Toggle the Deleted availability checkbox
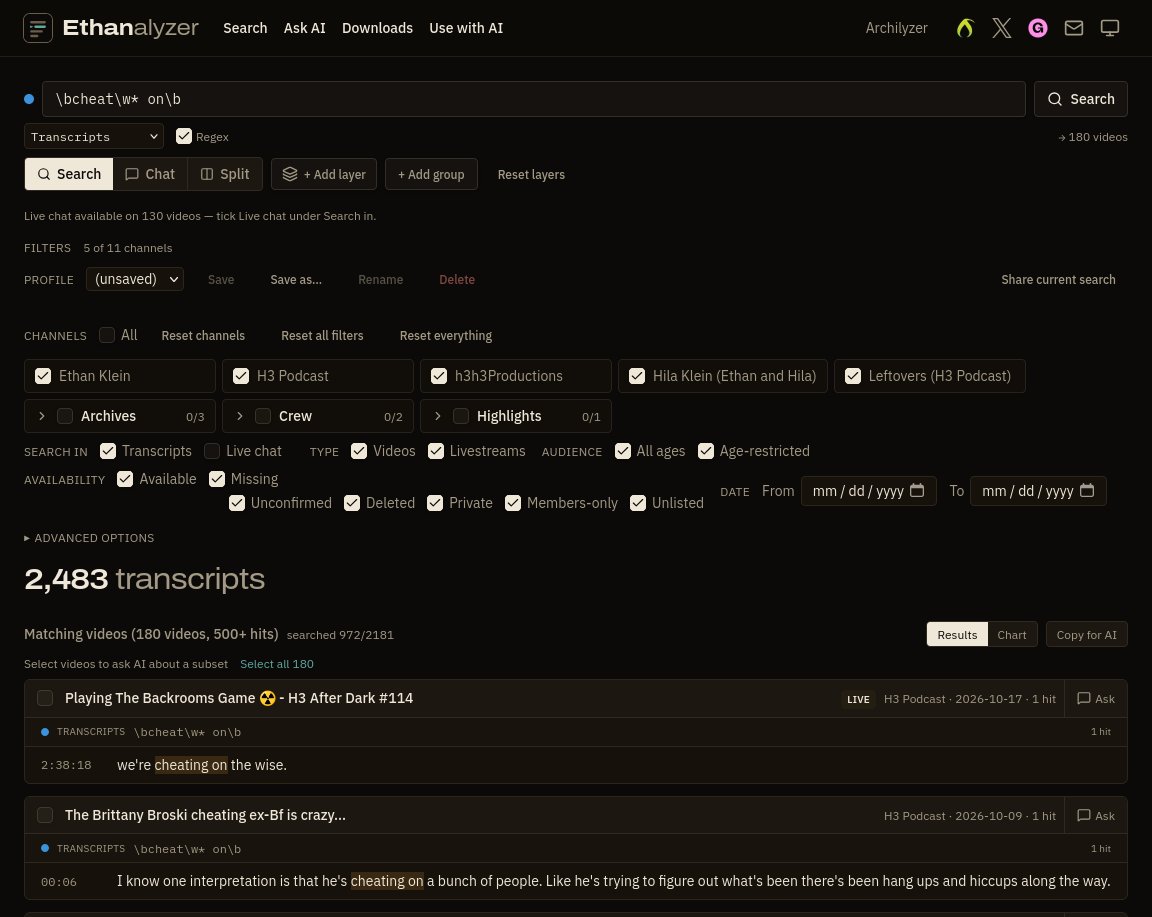Viewport: 1152px width, 917px height. [352, 503]
